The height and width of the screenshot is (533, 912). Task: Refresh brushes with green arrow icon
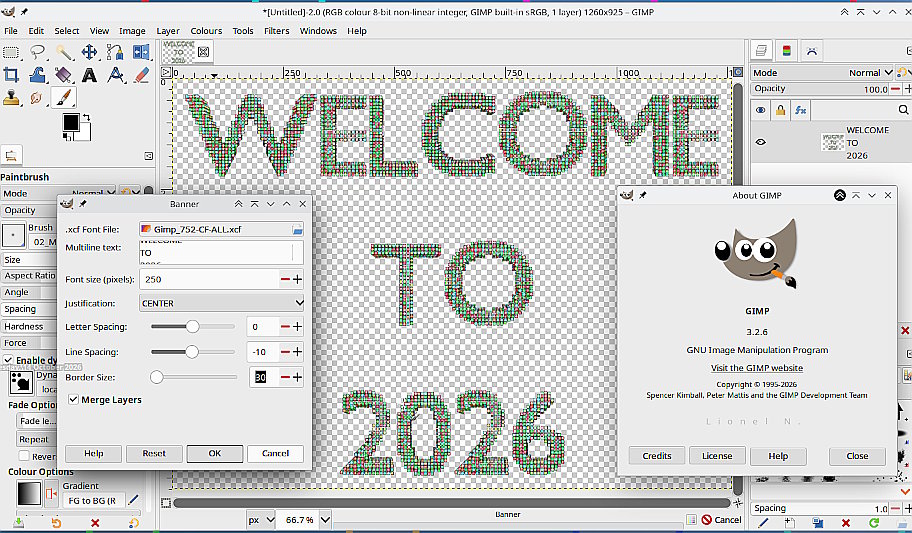click(x=874, y=523)
